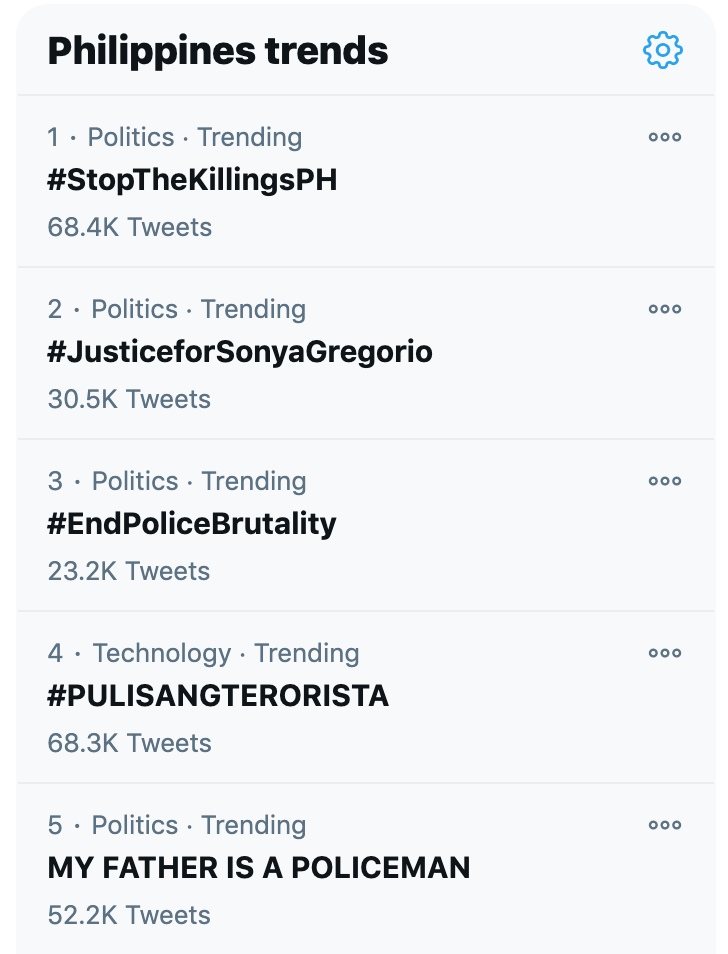Open more options for #JusticeforSonyaGregorio
Screen dimensions: 728x954
click(664, 309)
